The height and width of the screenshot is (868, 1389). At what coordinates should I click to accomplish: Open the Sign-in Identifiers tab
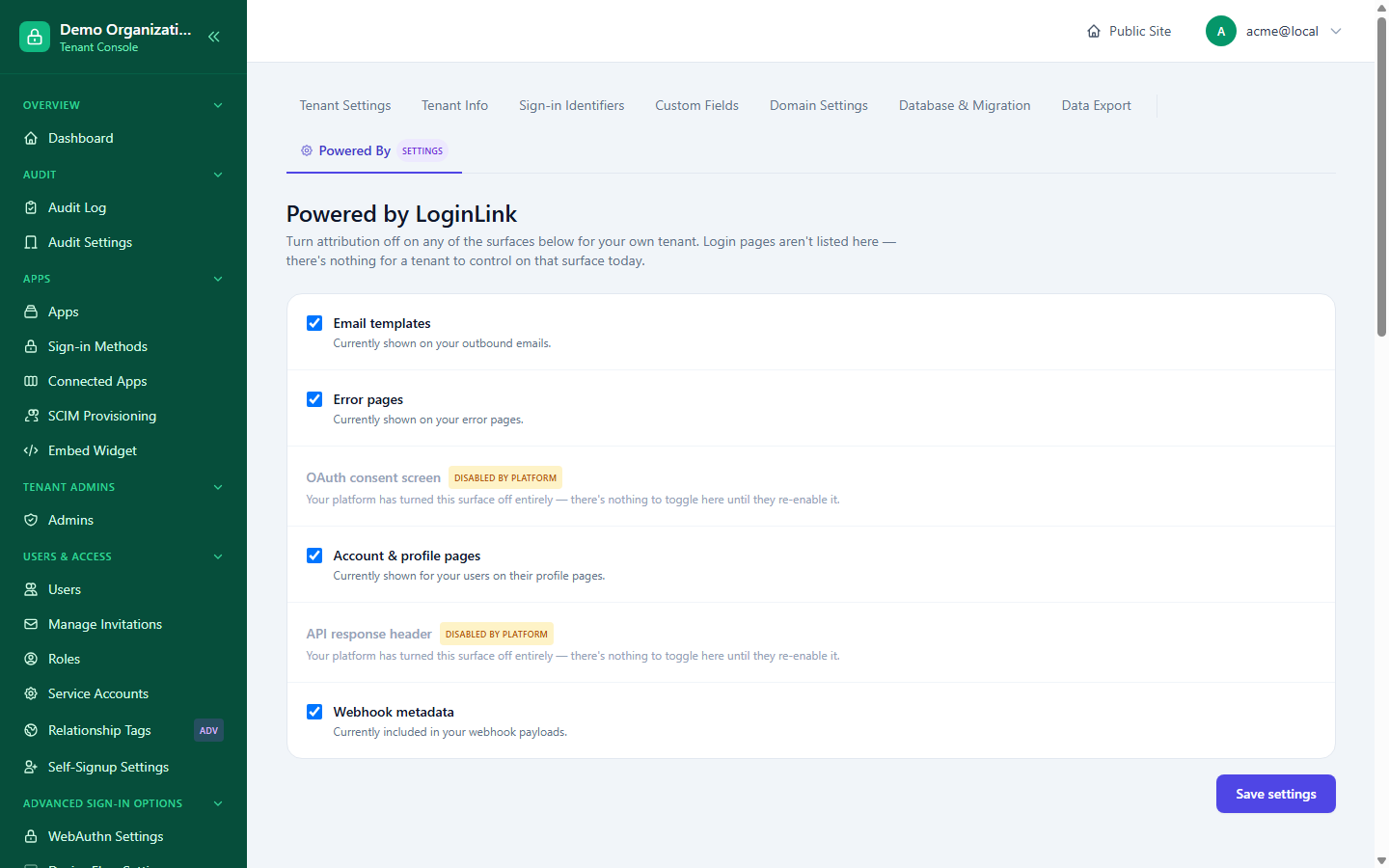click(x=571, y=105)
